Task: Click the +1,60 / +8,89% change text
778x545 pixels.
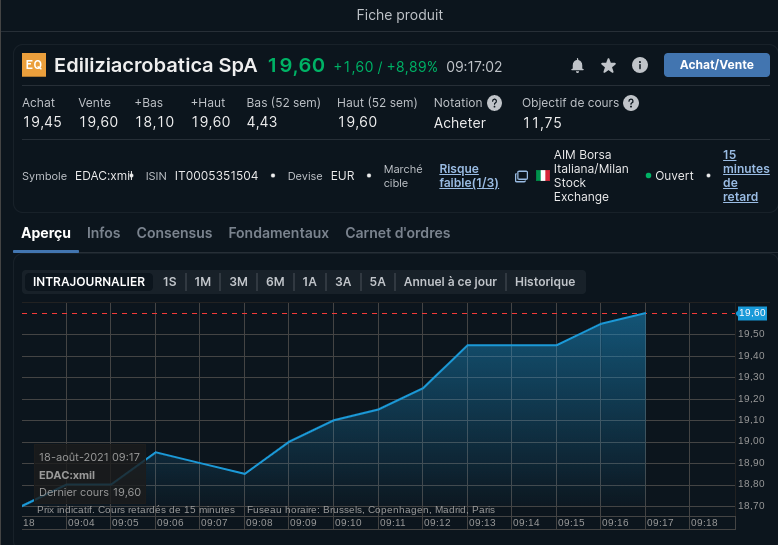Action: [386, 67]
